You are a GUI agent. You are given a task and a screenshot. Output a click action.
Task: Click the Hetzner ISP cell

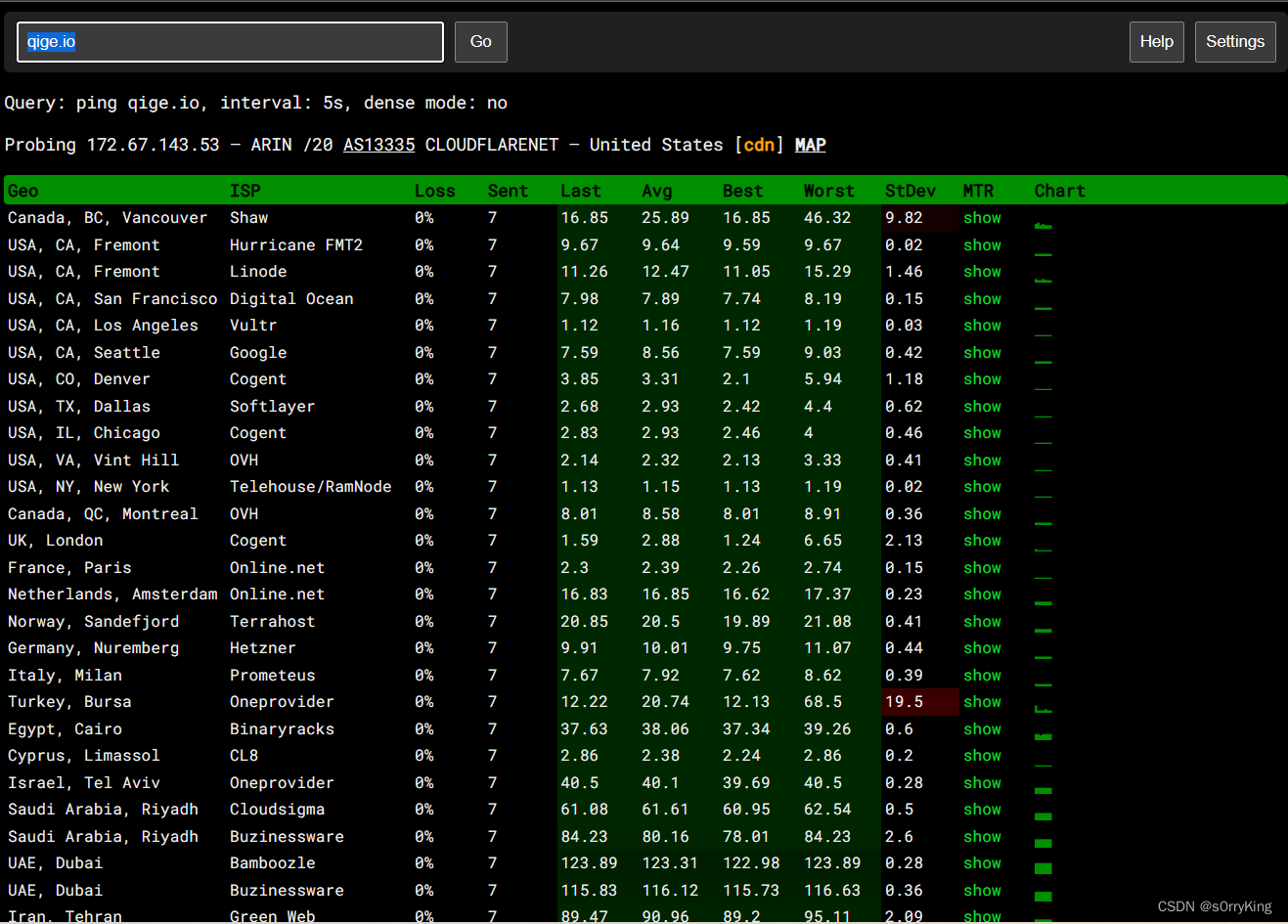tap(262, 648)
